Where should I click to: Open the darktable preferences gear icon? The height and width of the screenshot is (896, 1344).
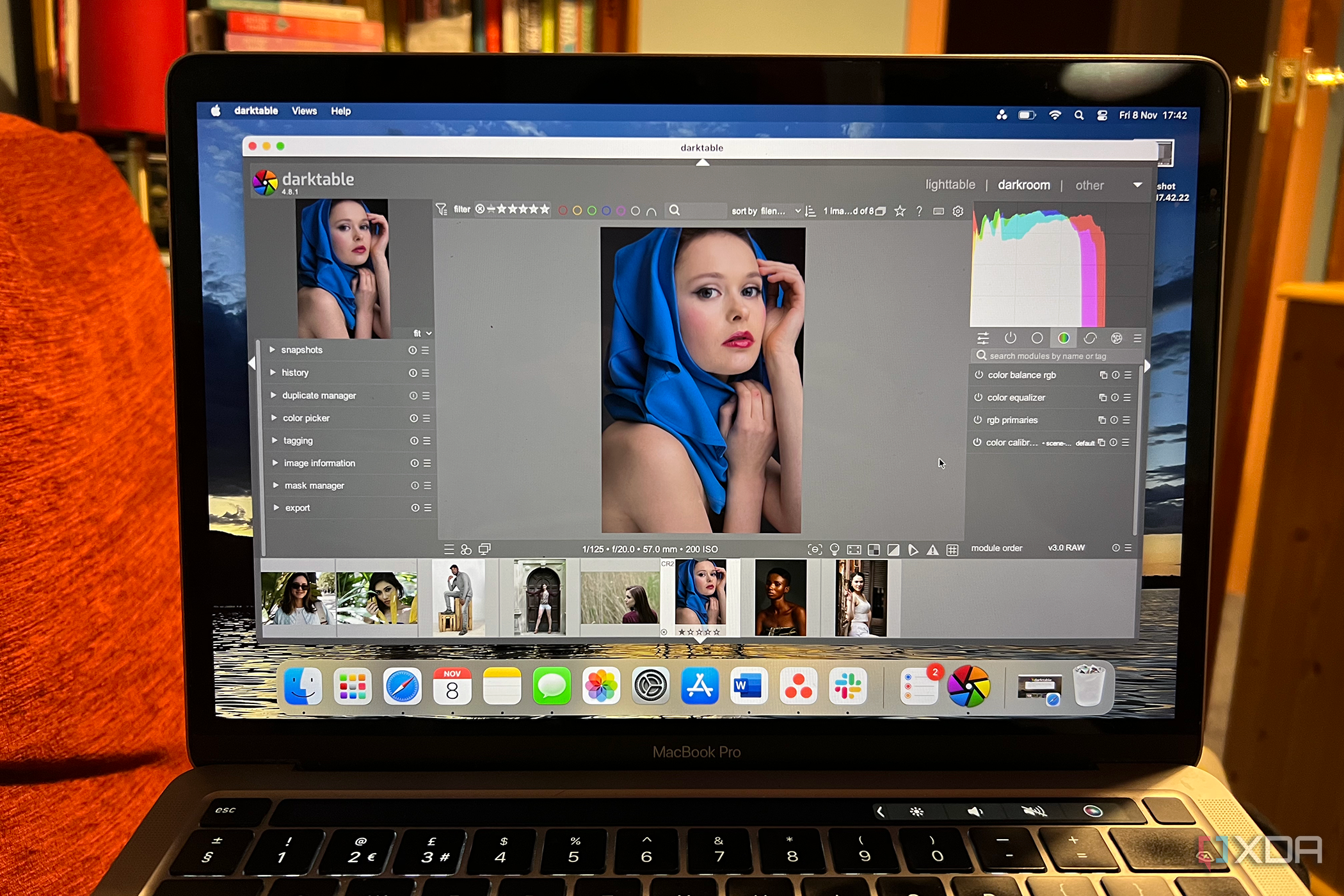point(957,211)
